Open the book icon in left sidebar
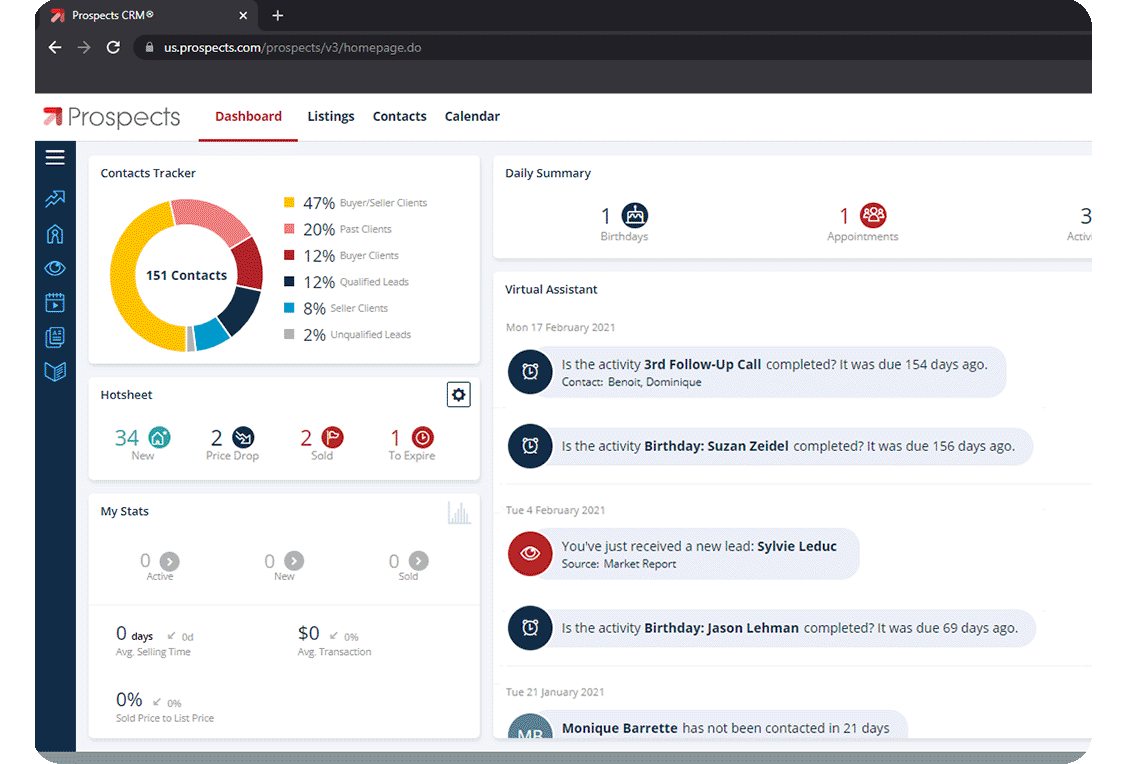1129x764 pixels. click(55, 372)
